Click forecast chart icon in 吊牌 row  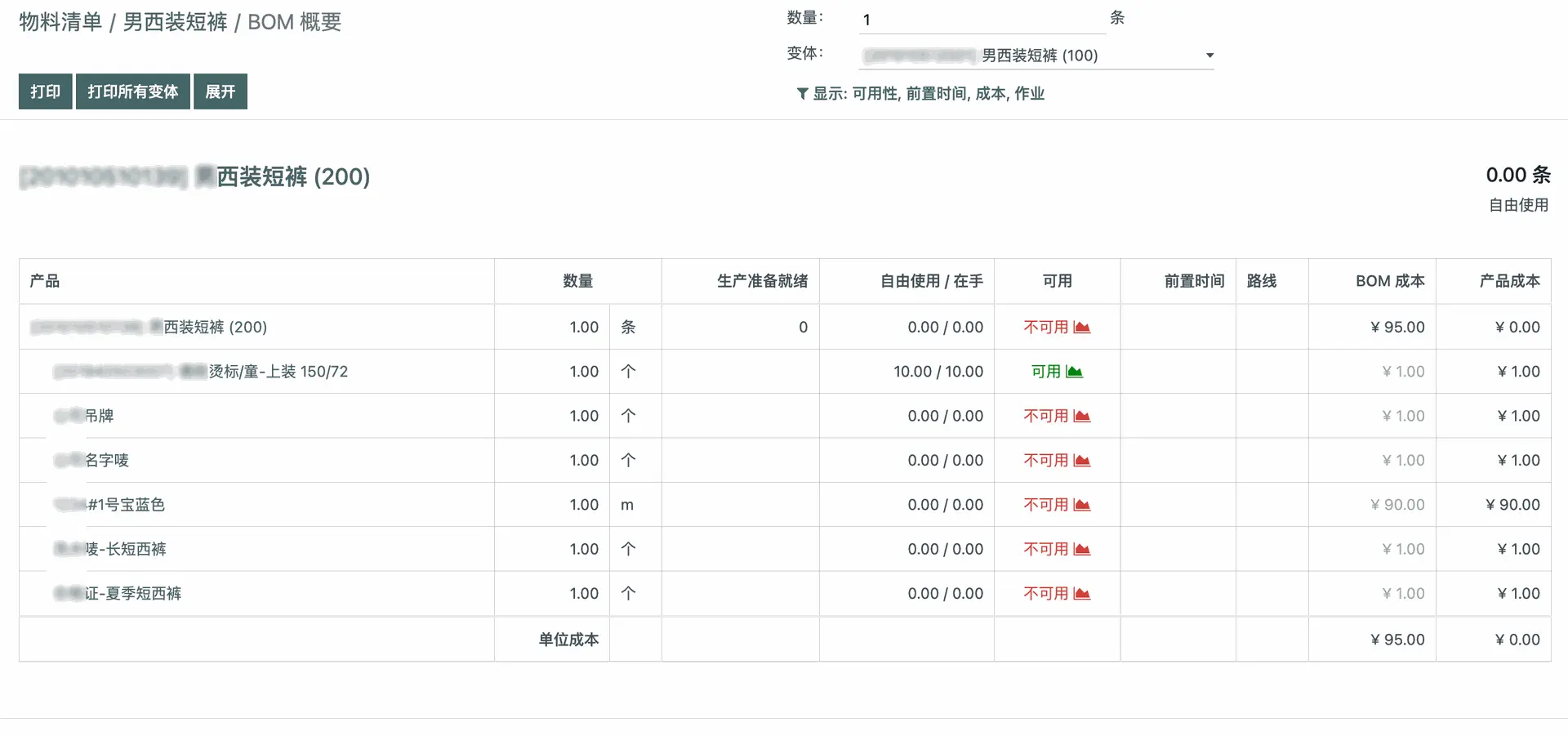click(x=1082, y=417)
